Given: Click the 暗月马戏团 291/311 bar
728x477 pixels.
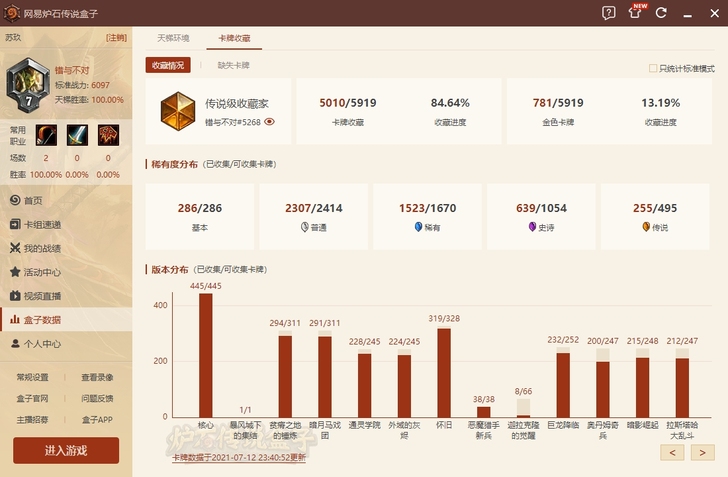Looking at the screenshot, I should click(325, 374).
